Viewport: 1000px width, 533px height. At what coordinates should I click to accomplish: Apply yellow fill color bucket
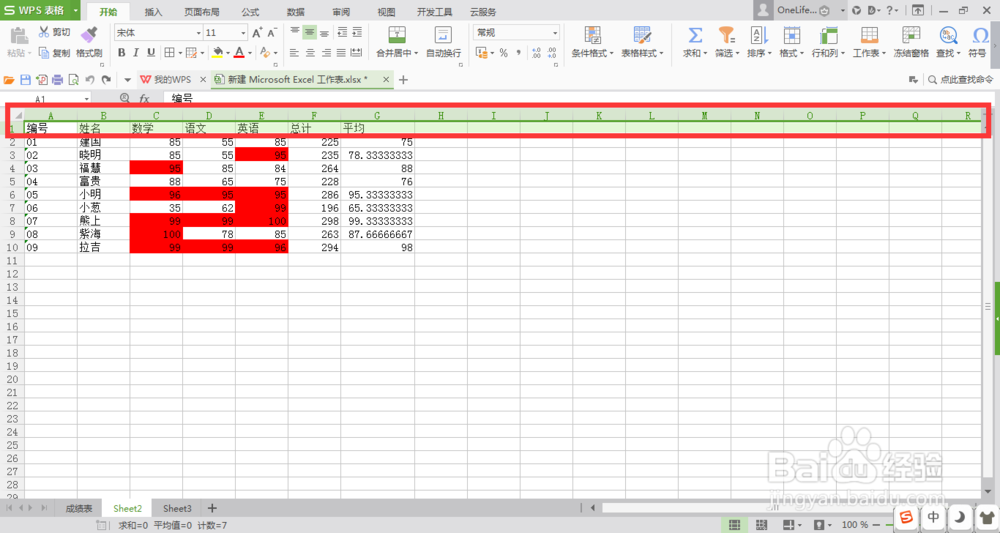tap(217, 53)
